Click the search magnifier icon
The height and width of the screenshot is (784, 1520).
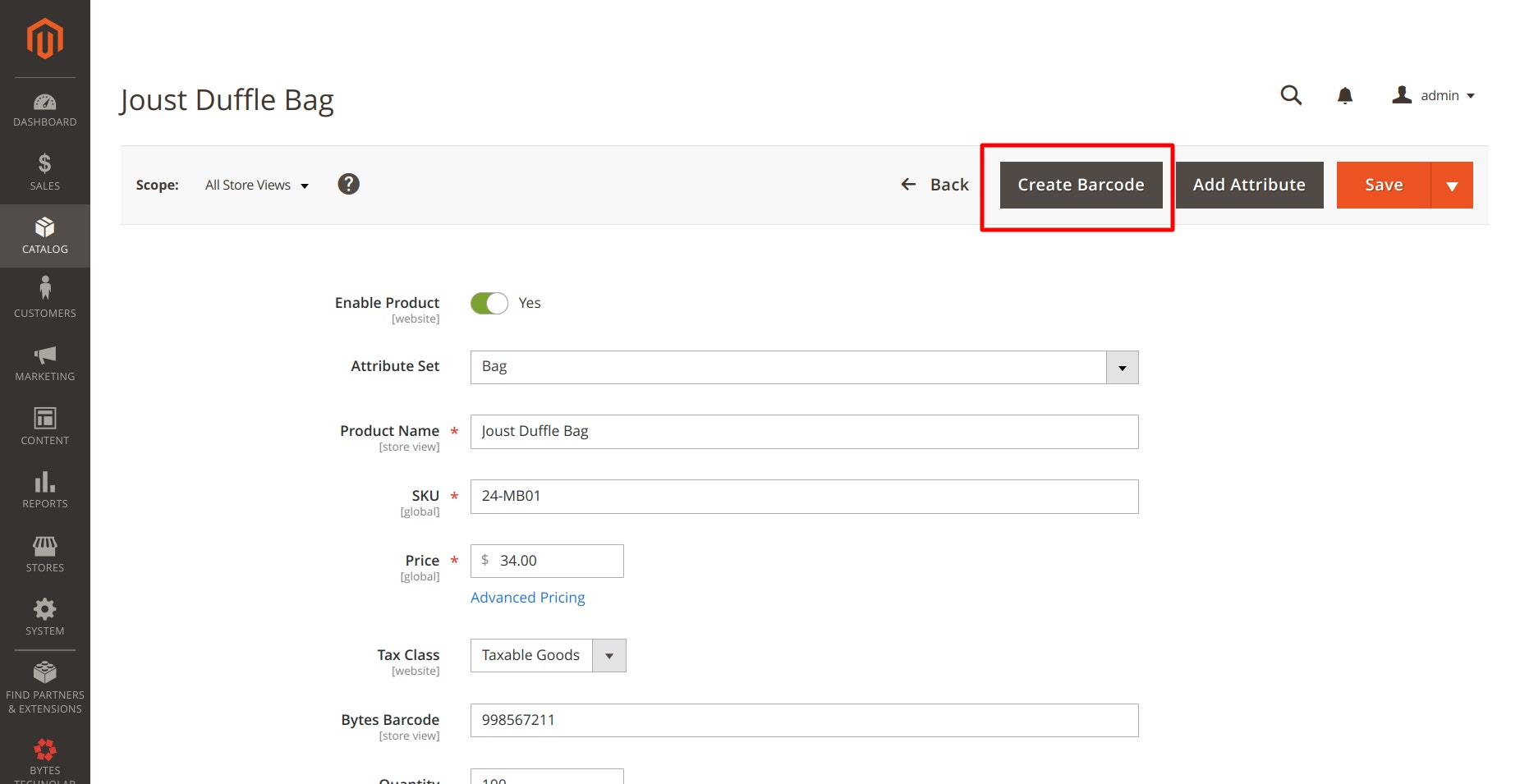click(x=1291, y=95)
